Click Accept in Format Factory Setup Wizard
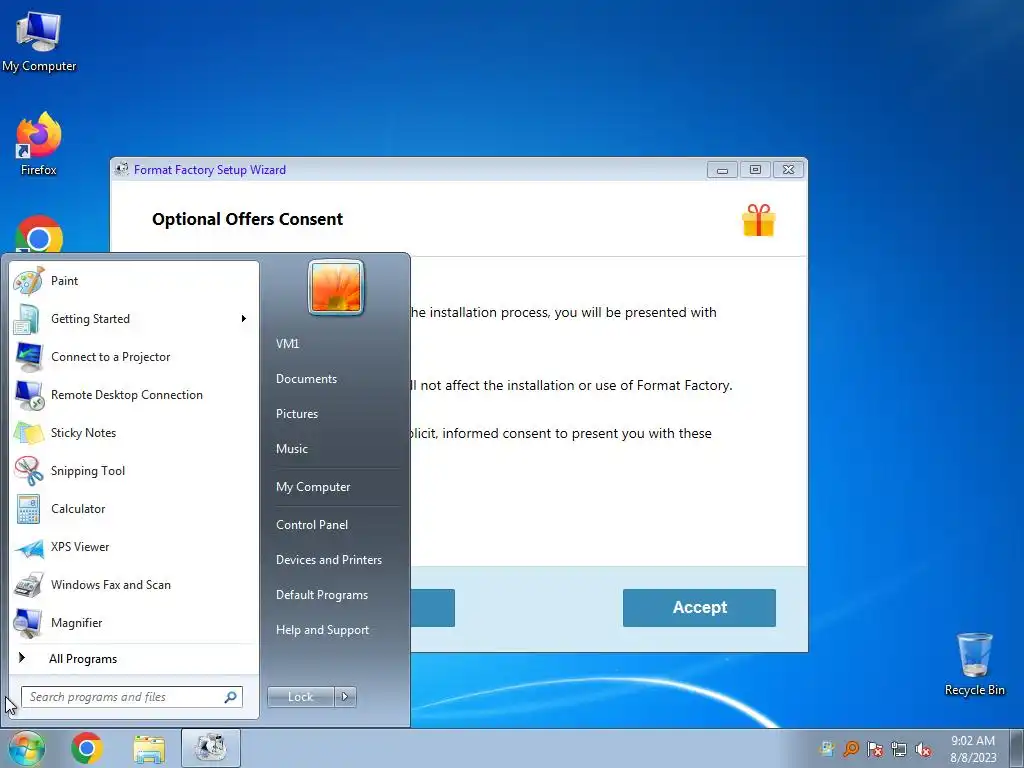1024x768 pixels. point(699,608)
